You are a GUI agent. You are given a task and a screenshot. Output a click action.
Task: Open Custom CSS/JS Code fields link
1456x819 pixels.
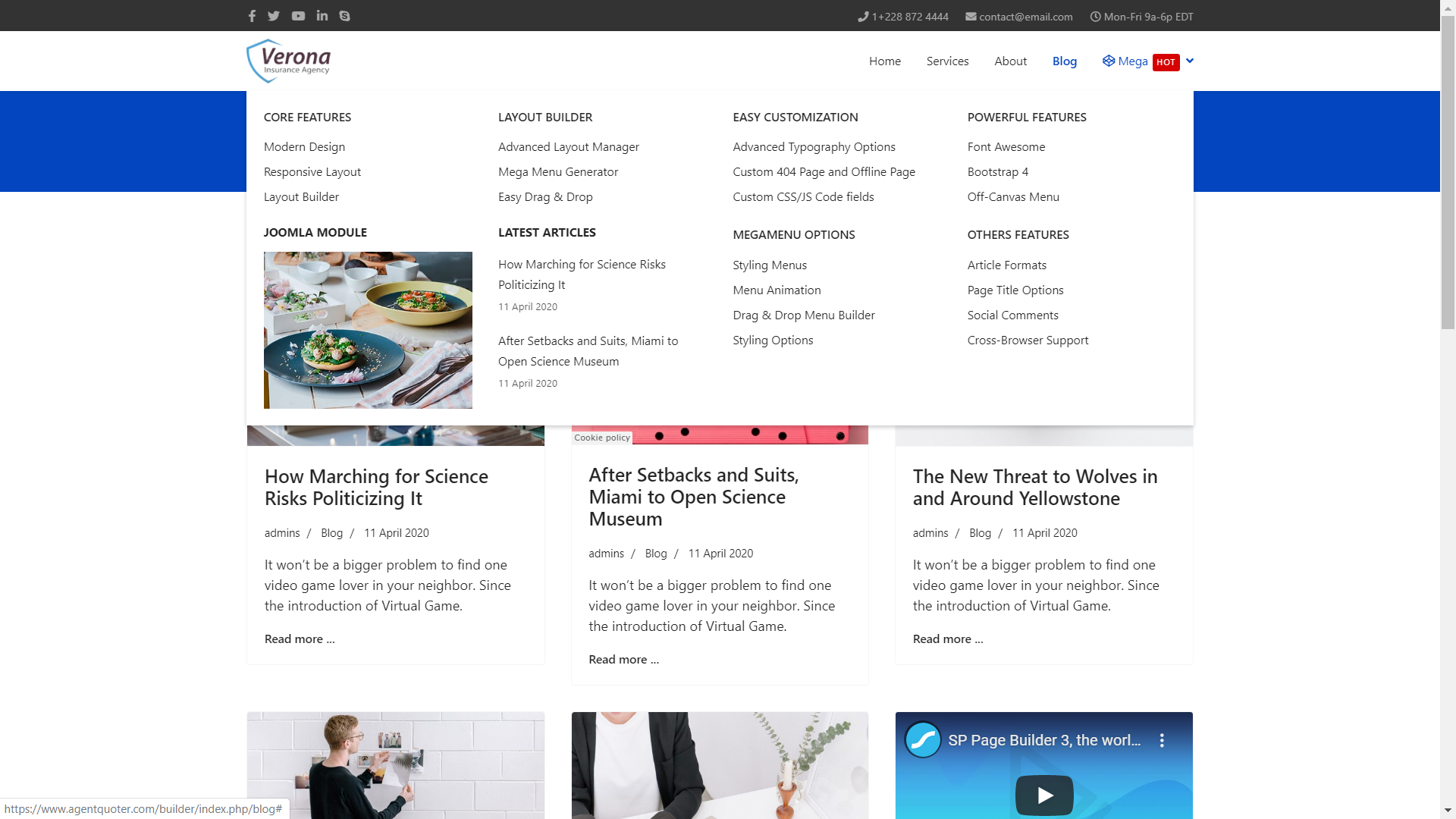803,197
